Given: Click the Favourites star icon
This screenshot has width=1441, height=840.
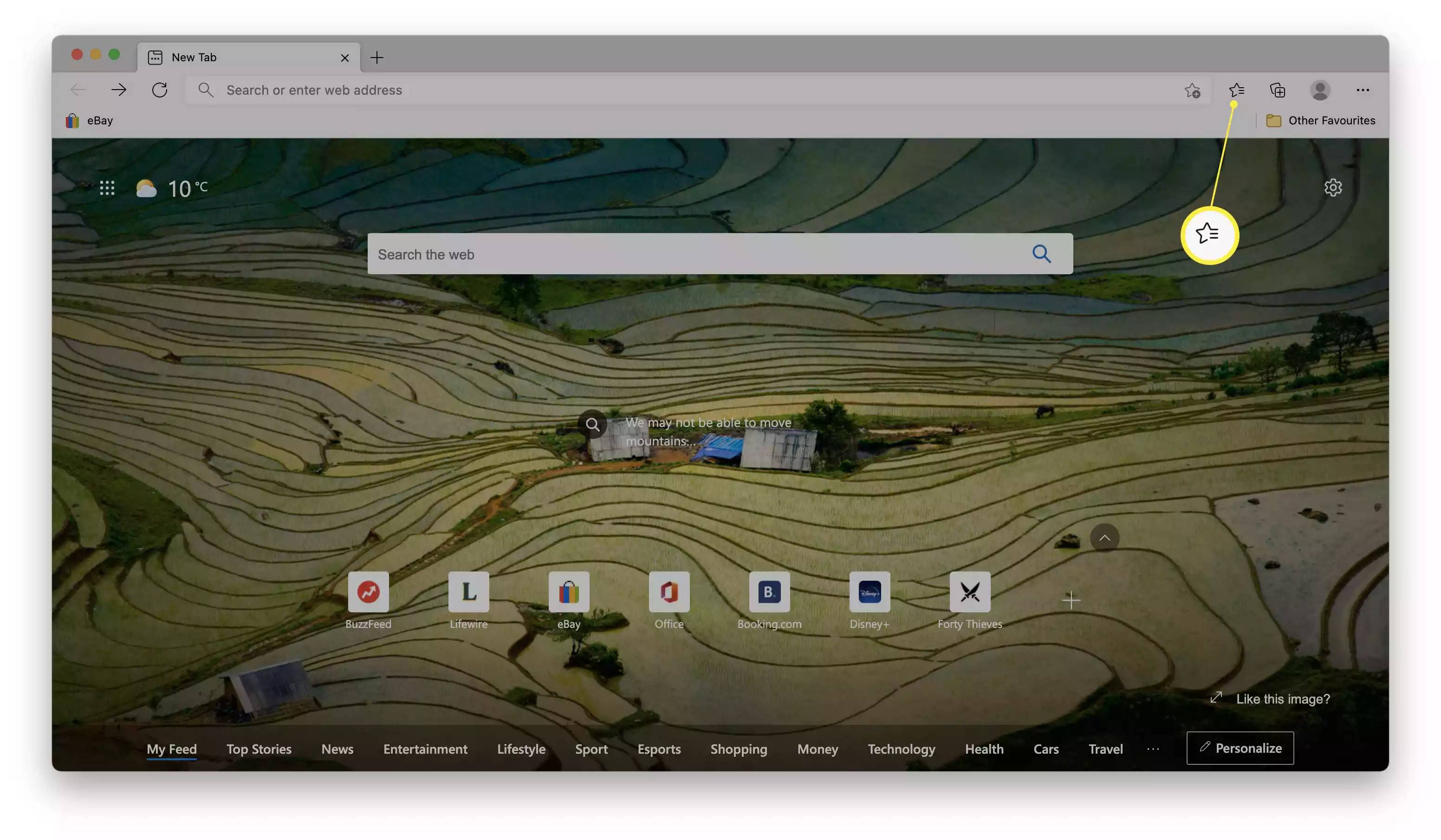Looking at the screenshot, I should 1236,90.
